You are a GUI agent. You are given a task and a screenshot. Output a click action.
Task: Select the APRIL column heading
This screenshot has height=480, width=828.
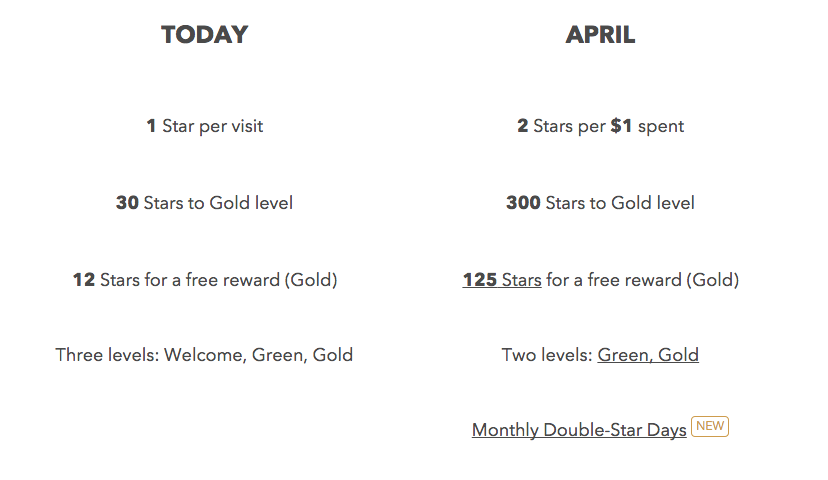tap(600, 35)
